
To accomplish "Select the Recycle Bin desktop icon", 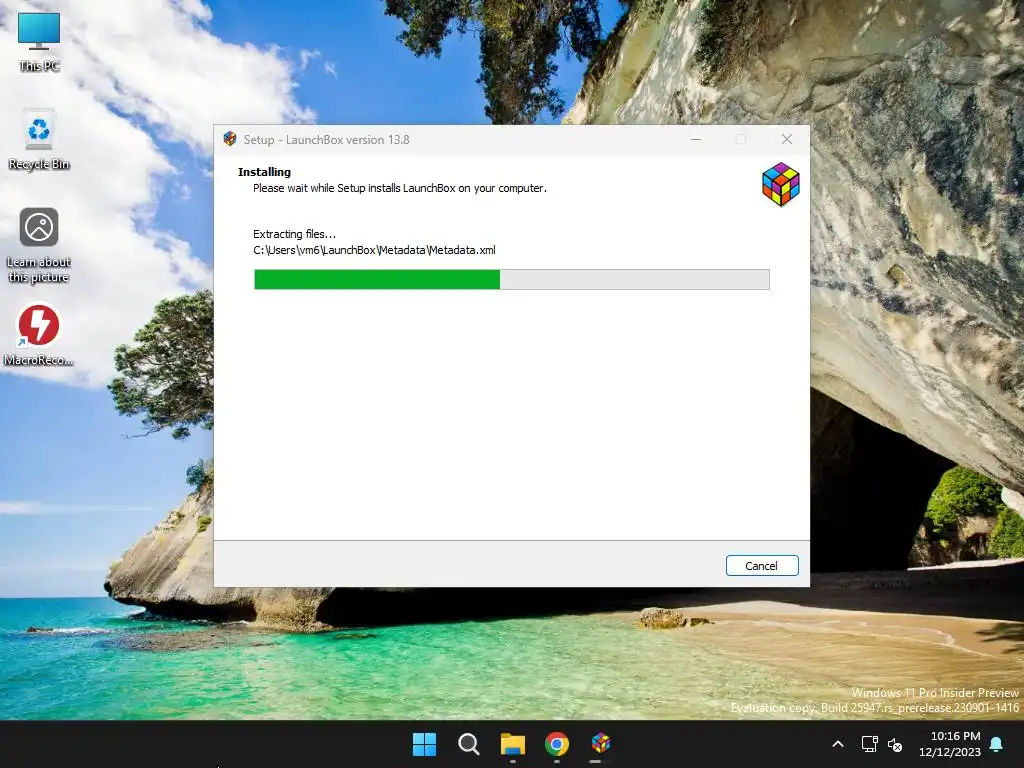I will tap(39, 140).
